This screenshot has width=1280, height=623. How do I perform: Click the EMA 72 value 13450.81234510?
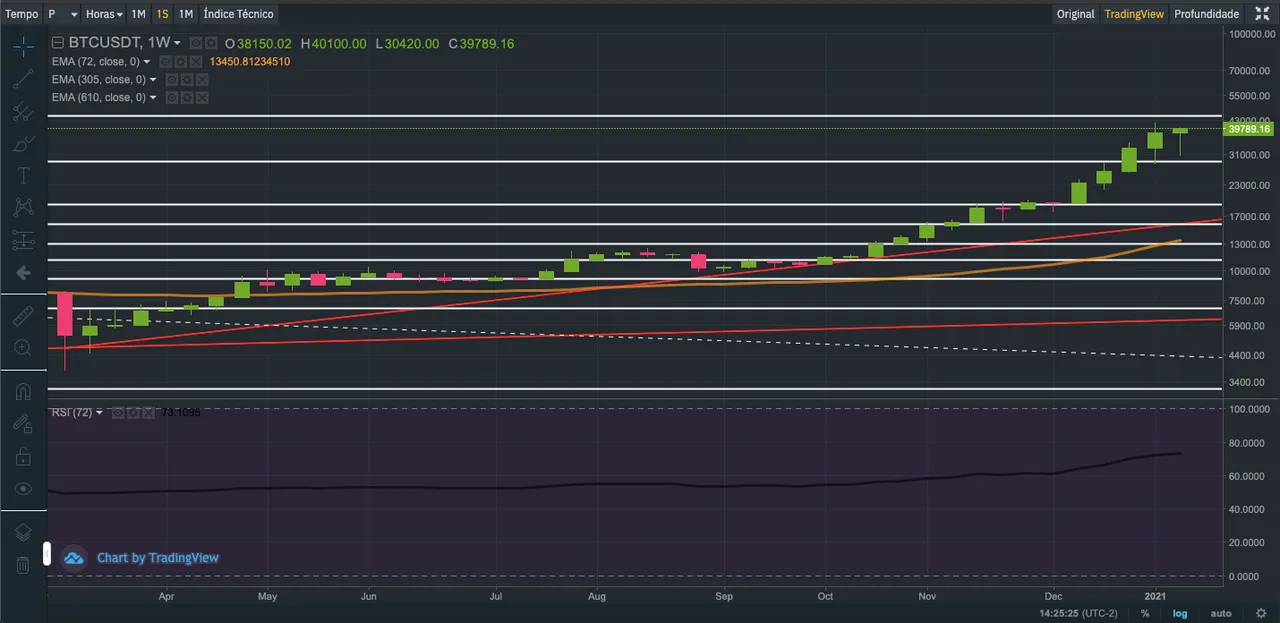coord(250,62)
